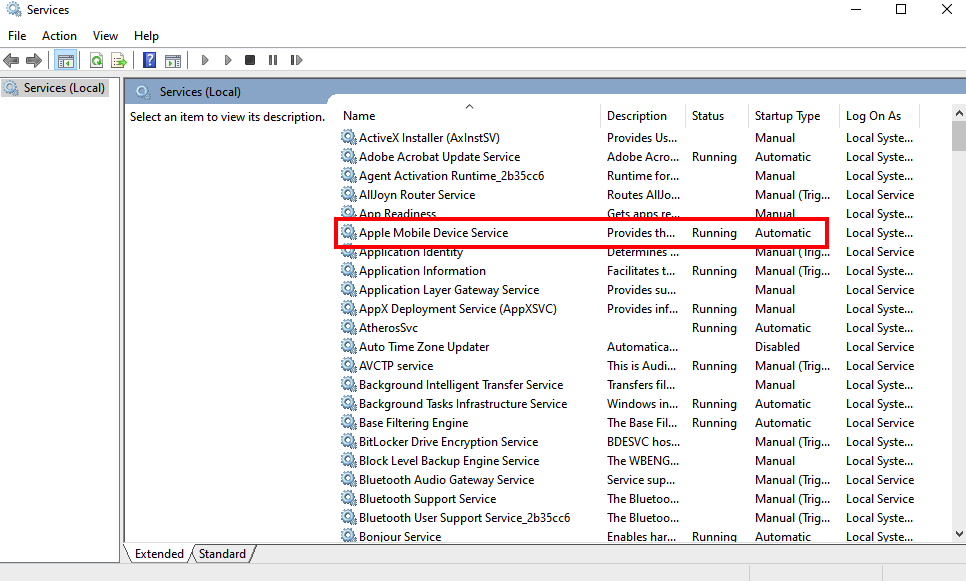Screen dimensions: 966x581
Task: Switch to the Standard tab
Action: click(222, 553)
